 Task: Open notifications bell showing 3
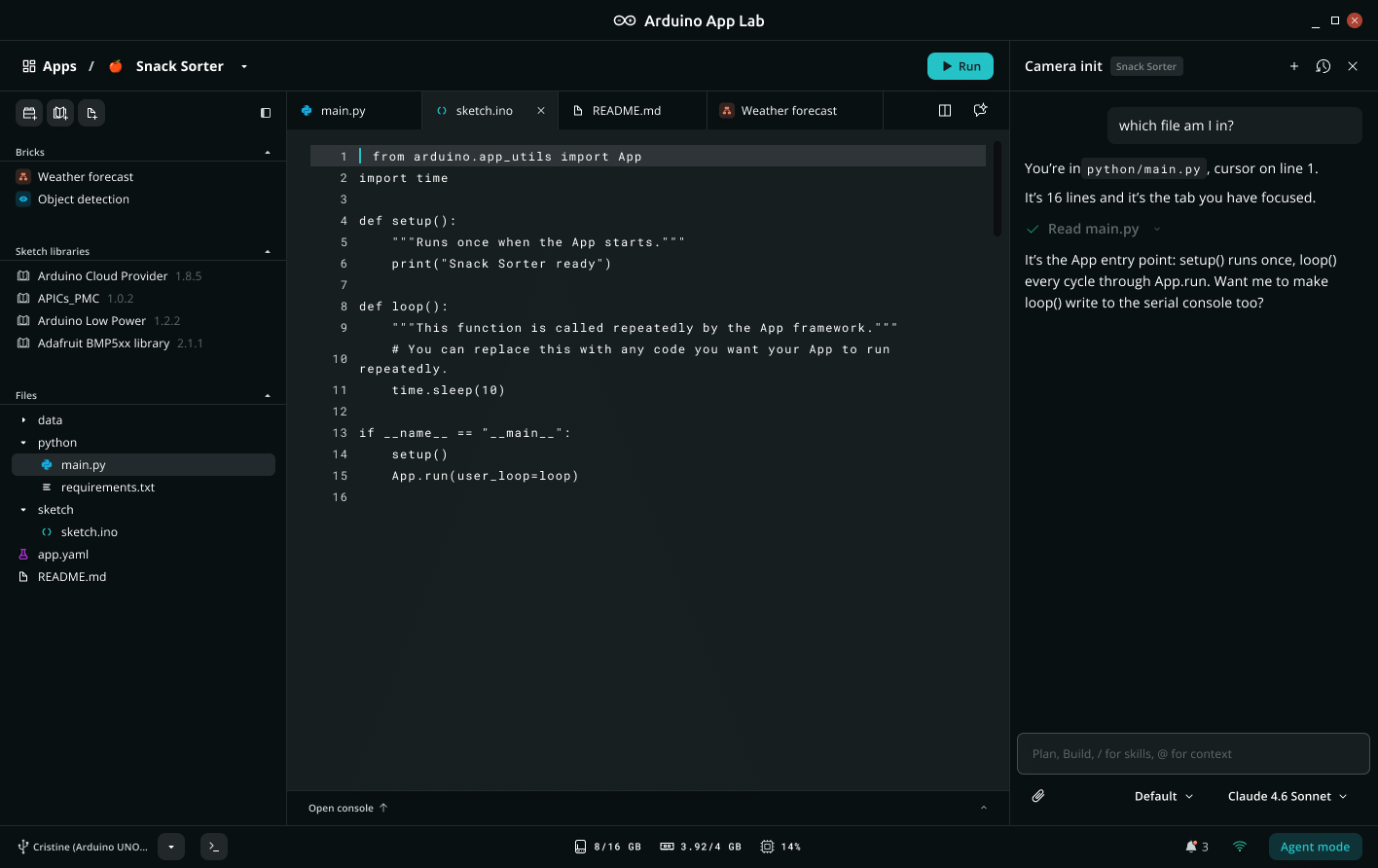(x=1197, y=847)
